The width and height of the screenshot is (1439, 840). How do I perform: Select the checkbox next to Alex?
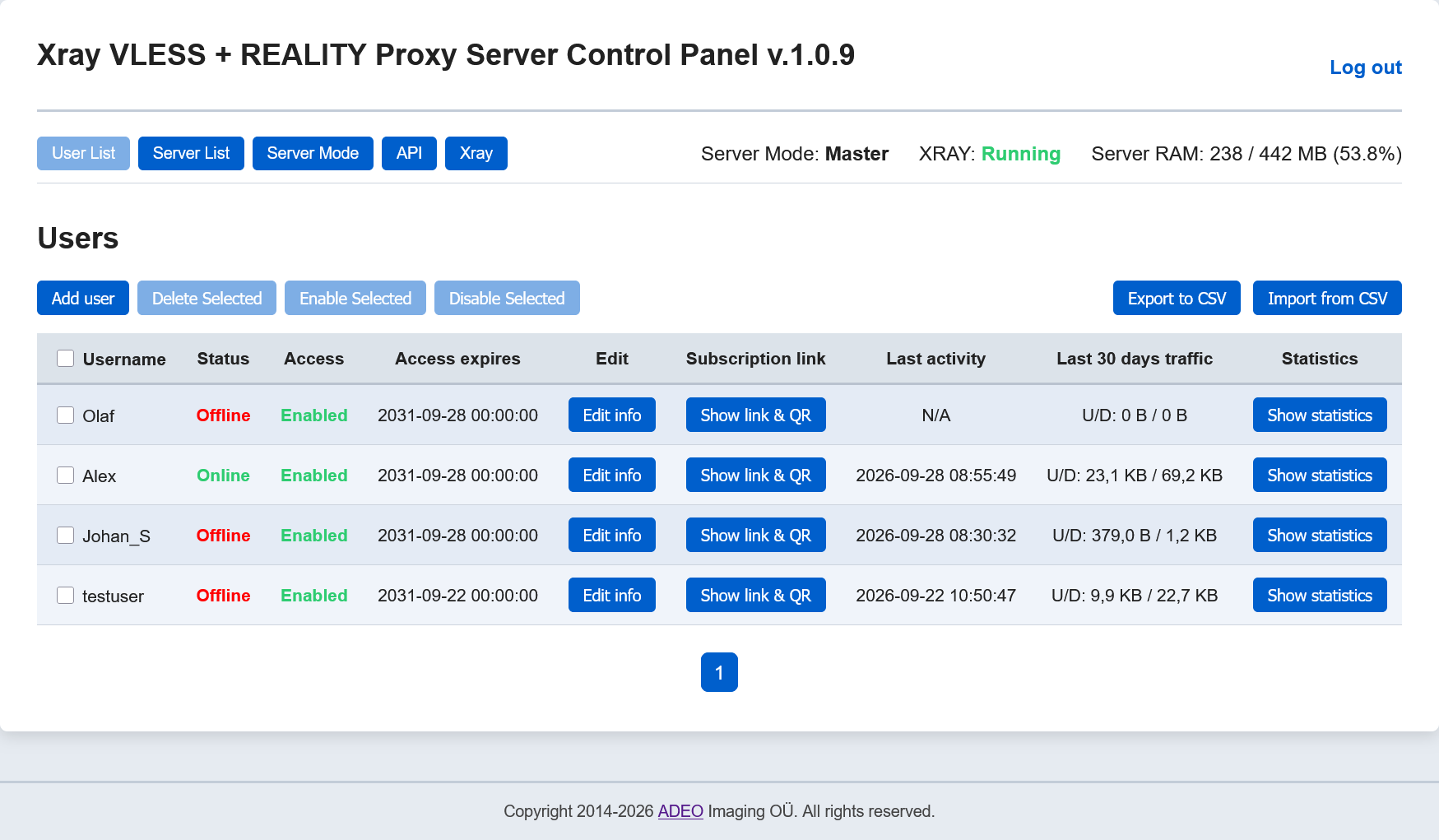click(x=66, y=475)
